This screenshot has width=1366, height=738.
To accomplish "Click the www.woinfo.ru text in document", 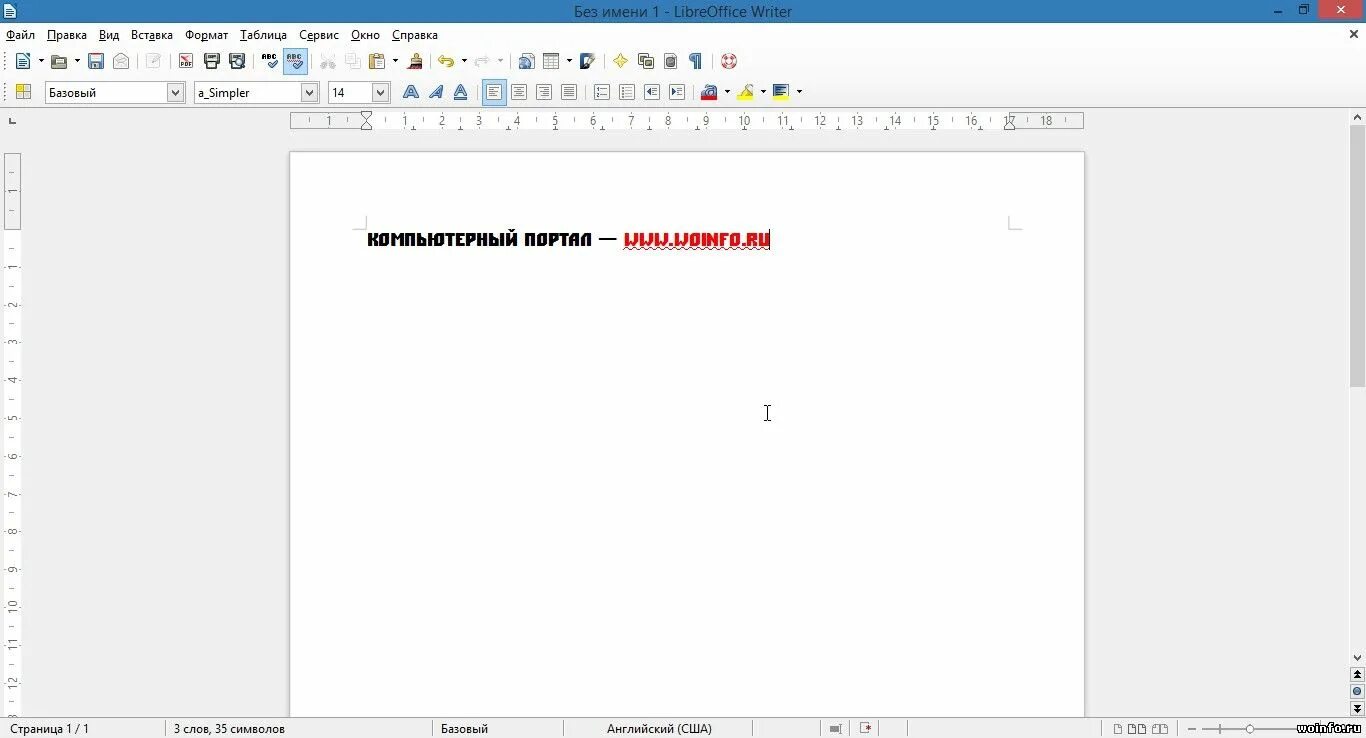I will tap(697, 240).
